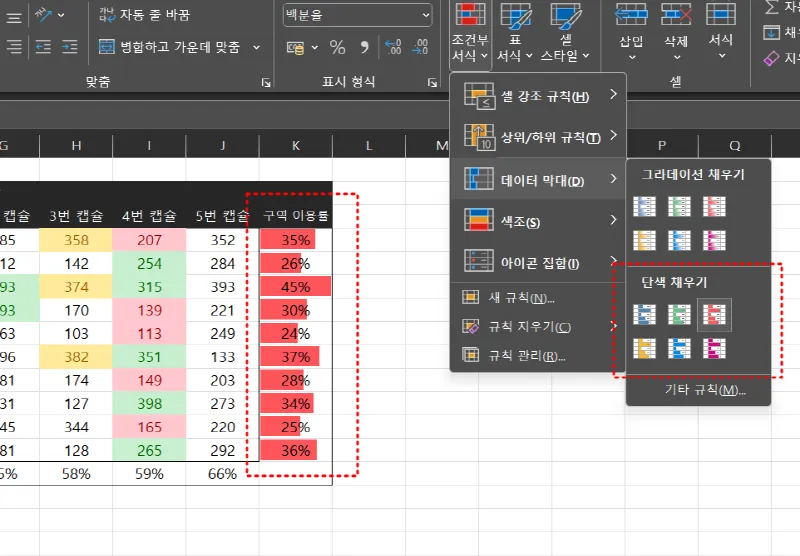
Task: Select the purple solid fill (단색 채우기) data bar
Action: (714, 348)
